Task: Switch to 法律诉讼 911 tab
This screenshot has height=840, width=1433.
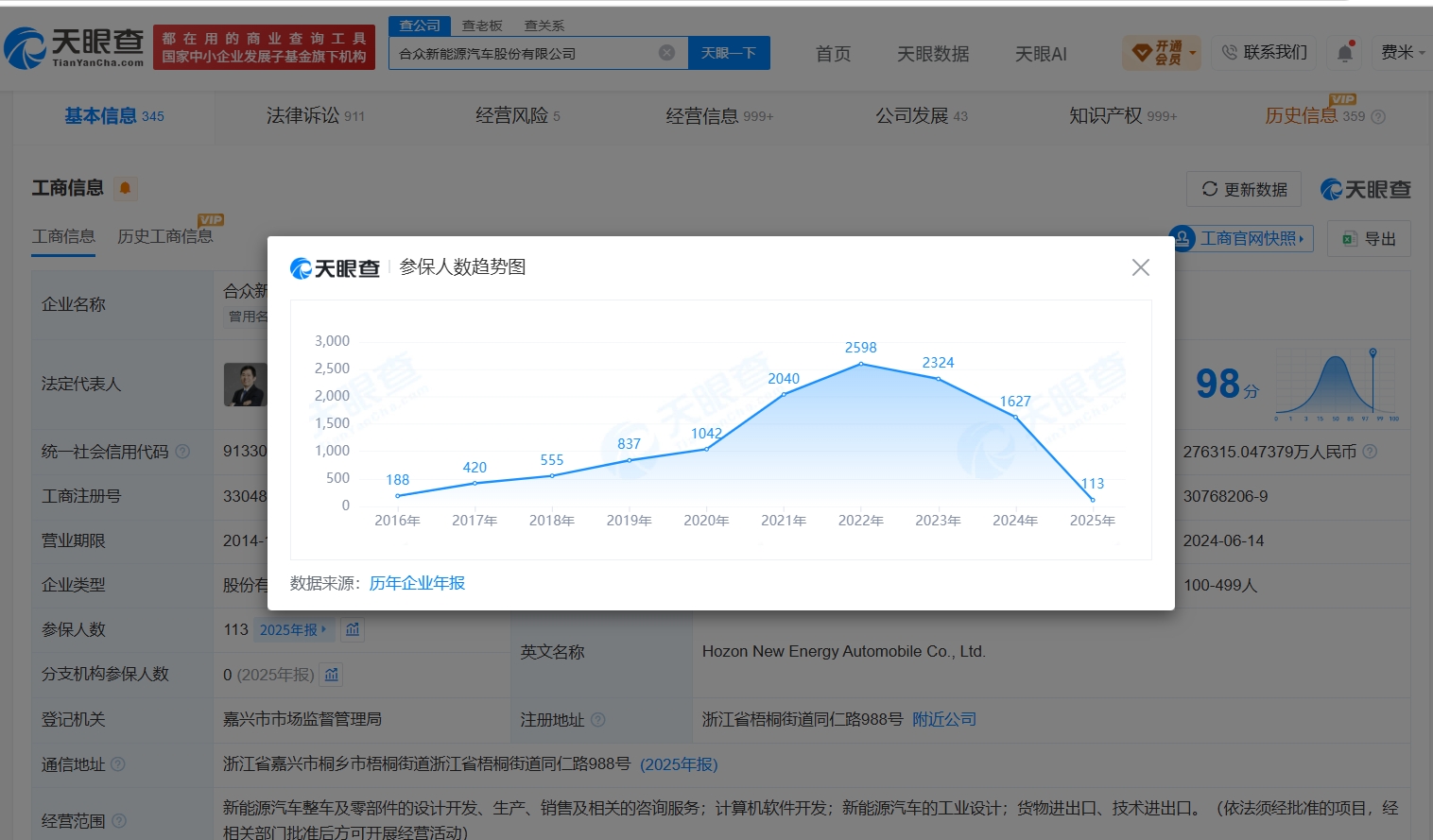Action: [x=316, y=116]
